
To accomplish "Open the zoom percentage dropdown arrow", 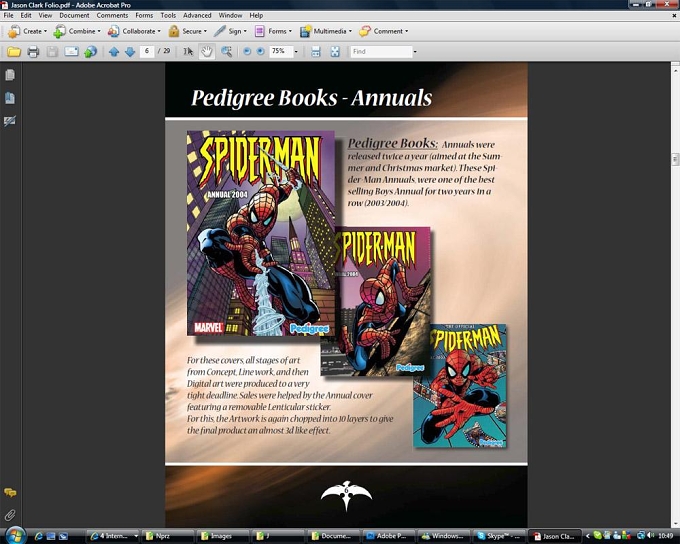I will [x=296, y=52].
